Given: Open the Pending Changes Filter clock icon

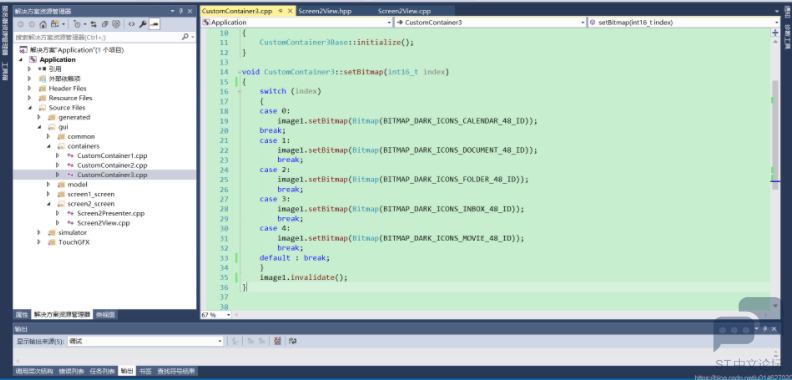Looking at the screenshot, I should pos(77,24).
